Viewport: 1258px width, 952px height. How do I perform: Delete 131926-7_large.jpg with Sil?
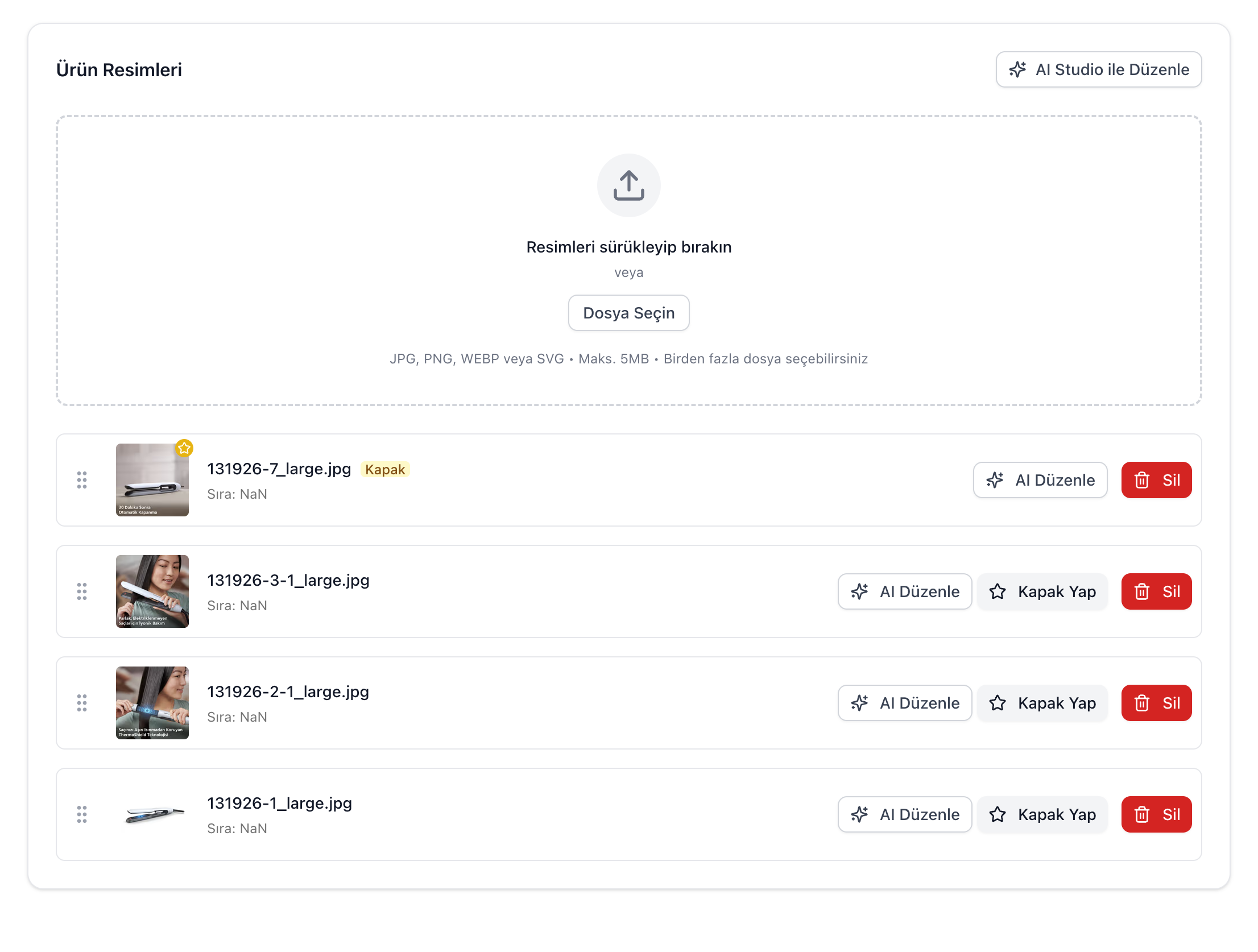tap(1156, 480)
